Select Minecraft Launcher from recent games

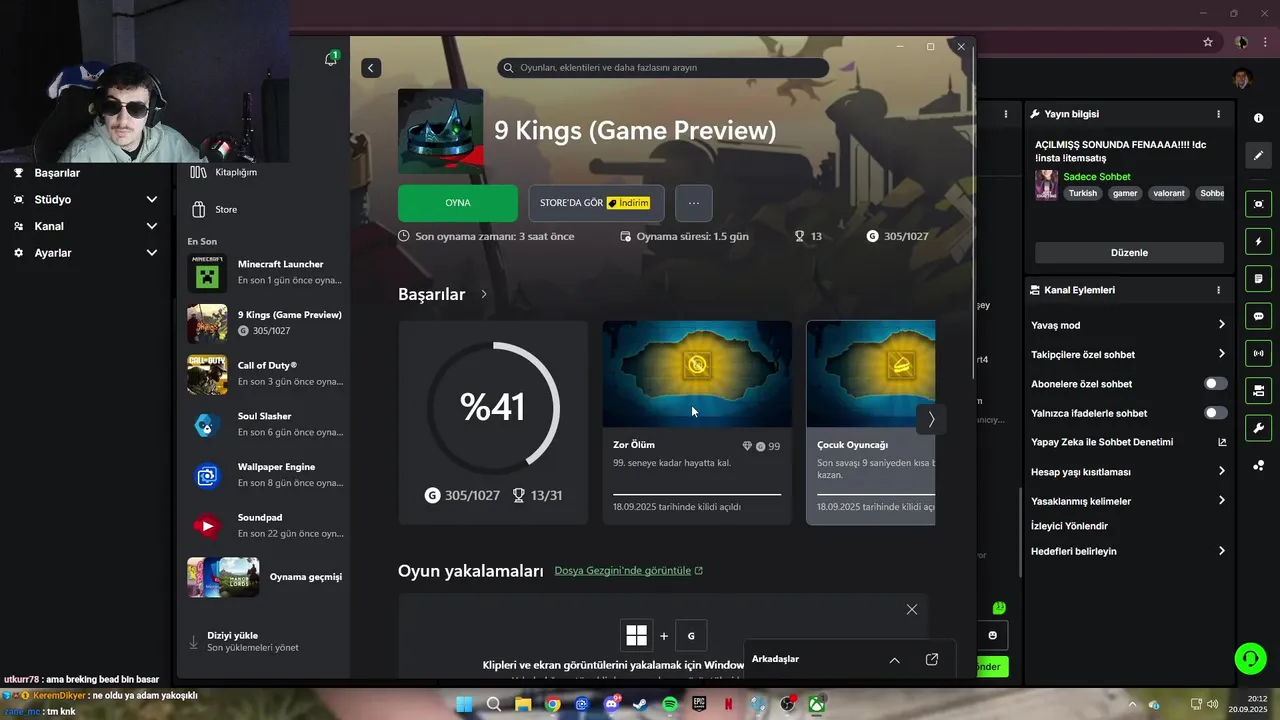click(x=266, y=273)
